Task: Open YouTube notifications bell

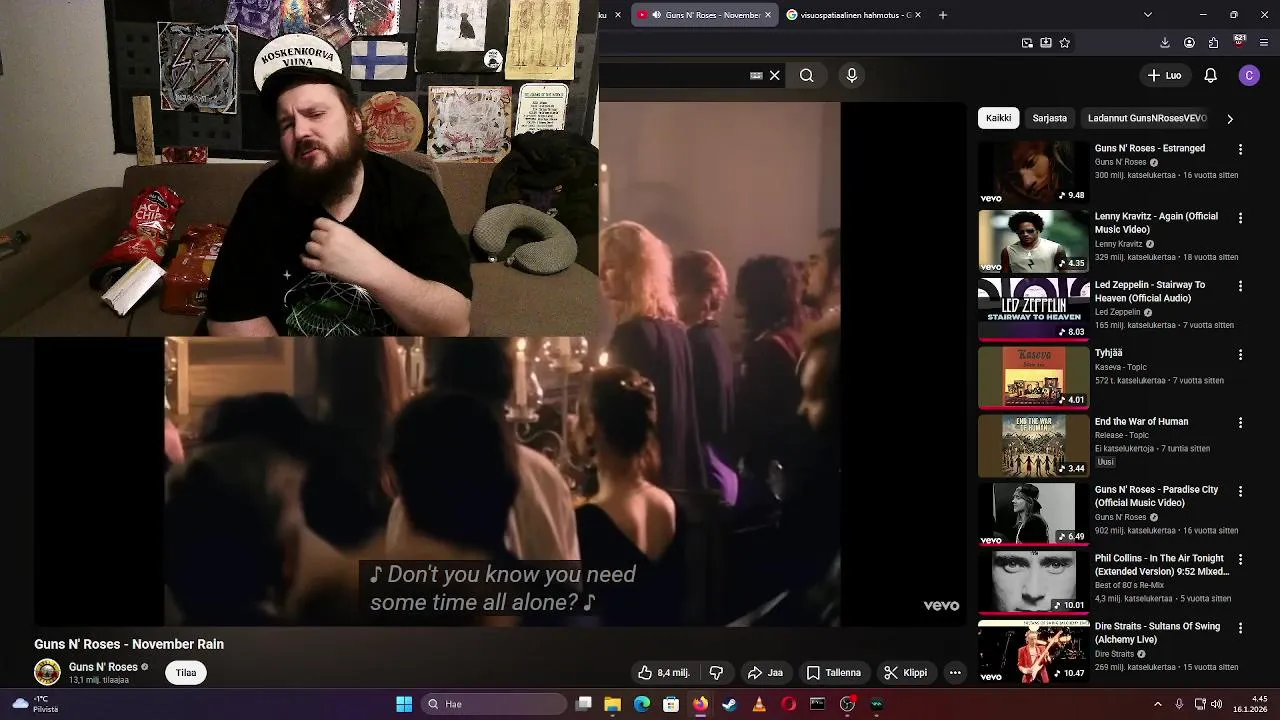Action: 1210,75
